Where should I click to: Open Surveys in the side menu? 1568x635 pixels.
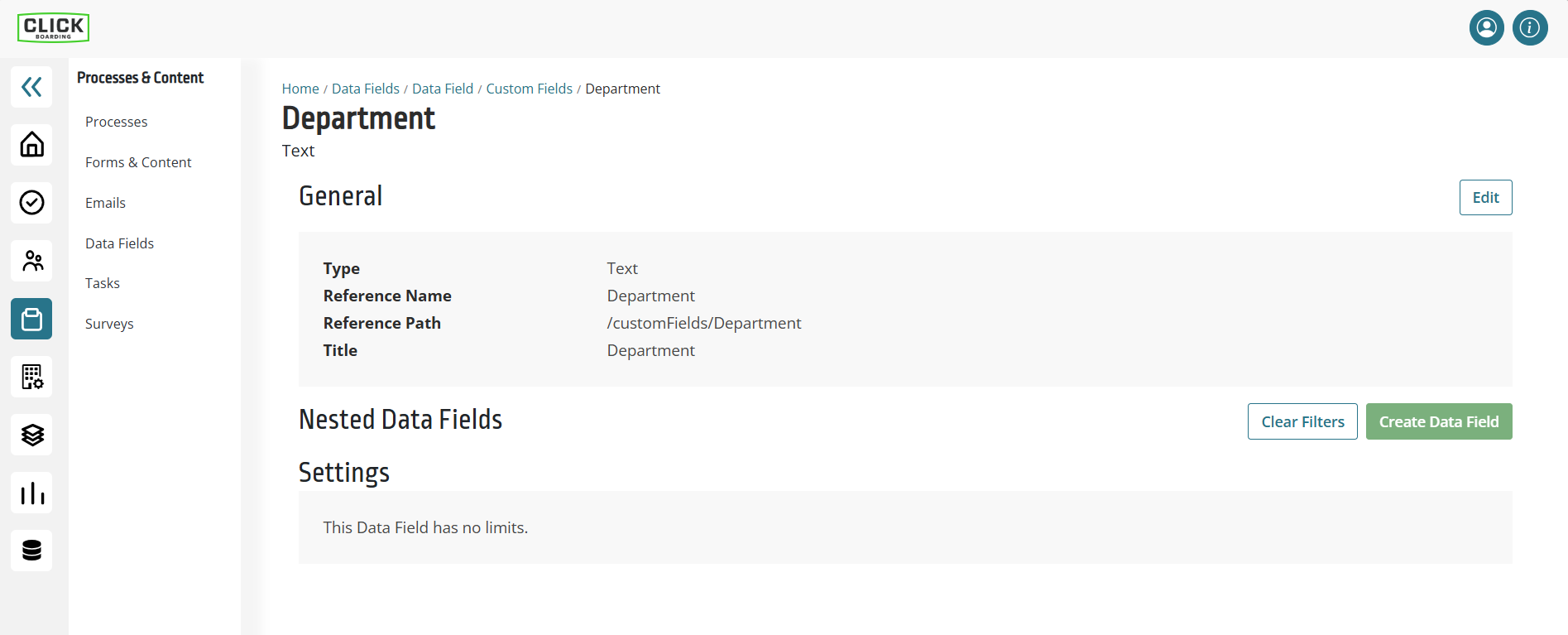(109, 324)
